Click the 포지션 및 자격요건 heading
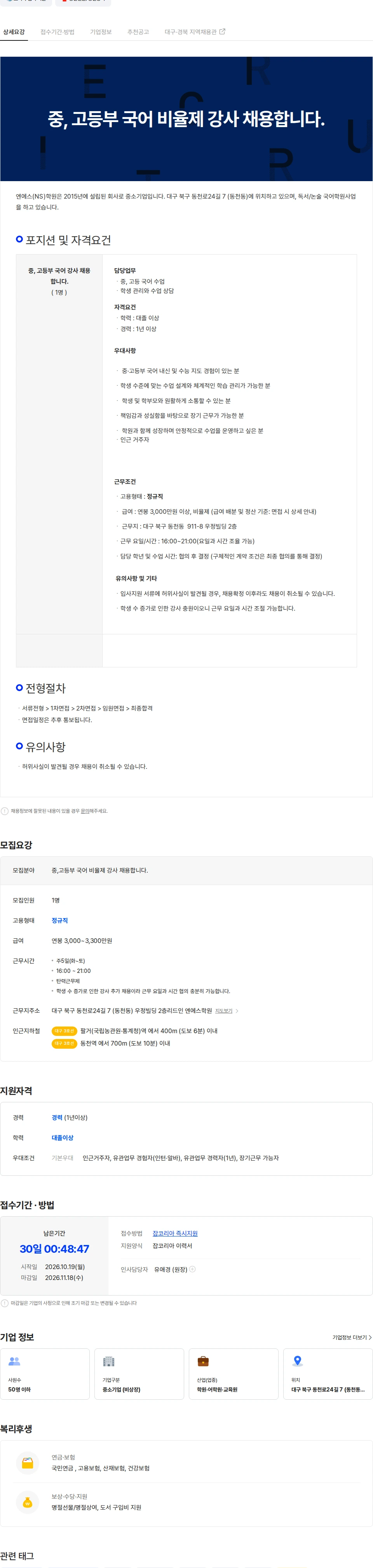 click(68, 240)
